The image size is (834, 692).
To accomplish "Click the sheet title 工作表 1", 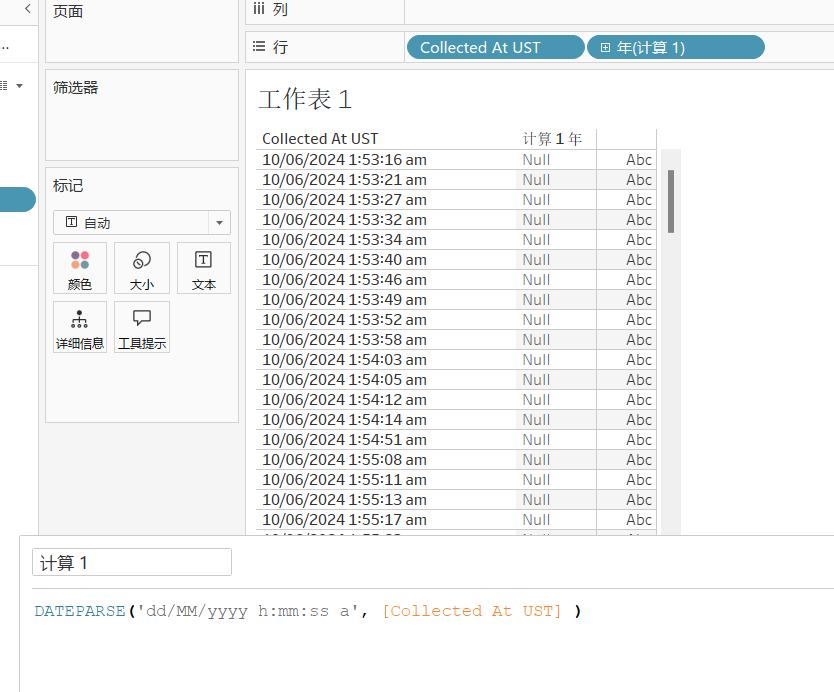I will [x=305, y=99].
